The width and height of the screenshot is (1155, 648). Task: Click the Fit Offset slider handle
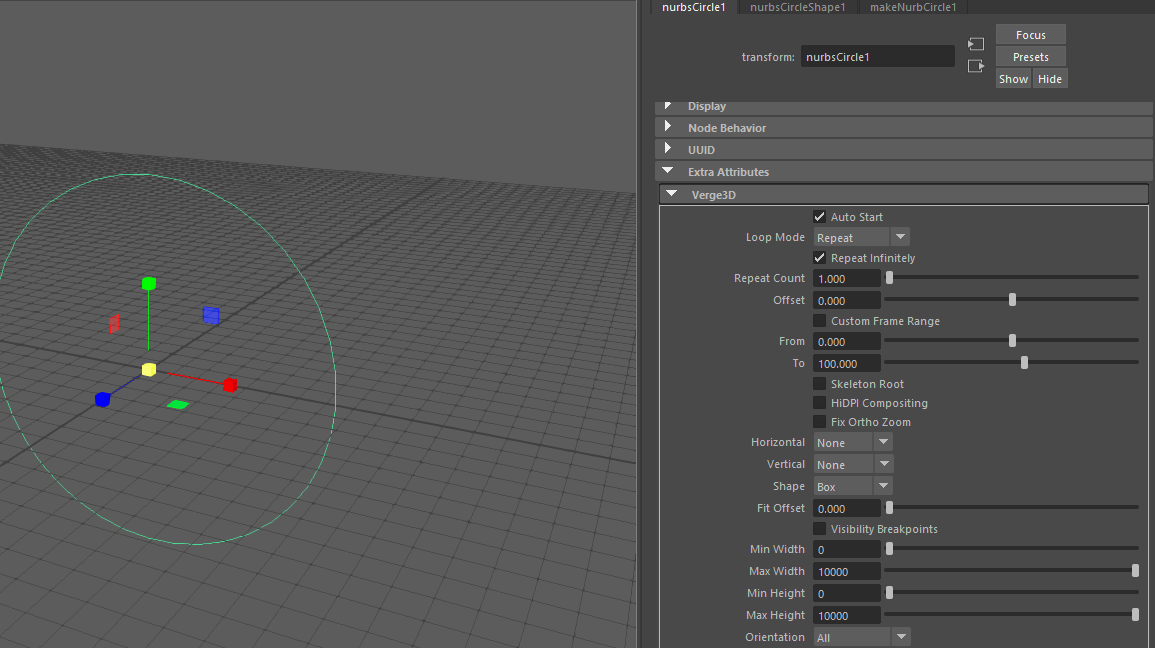[889, 507]
